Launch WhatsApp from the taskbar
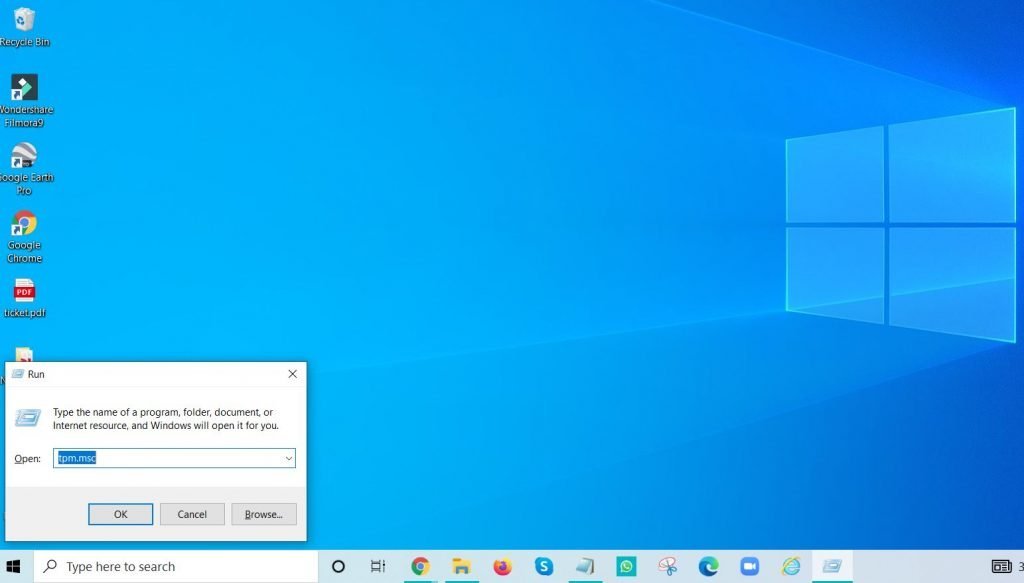The image size is (1024, 583). click(x=627, y=566)
